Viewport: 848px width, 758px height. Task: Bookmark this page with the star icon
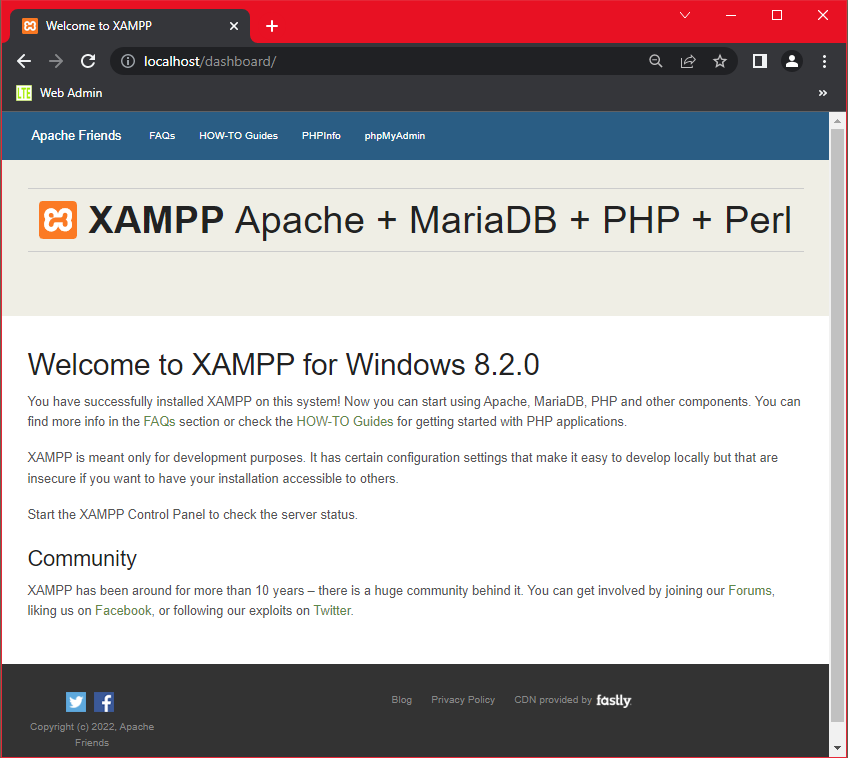(x=720, y=61)
